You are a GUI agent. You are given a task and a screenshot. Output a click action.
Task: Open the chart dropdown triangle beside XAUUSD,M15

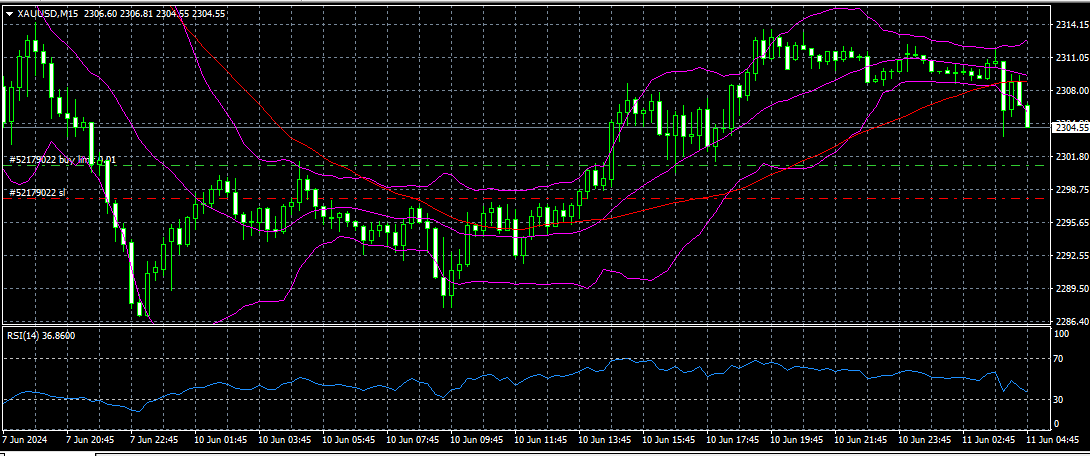[x=10, y=13]
